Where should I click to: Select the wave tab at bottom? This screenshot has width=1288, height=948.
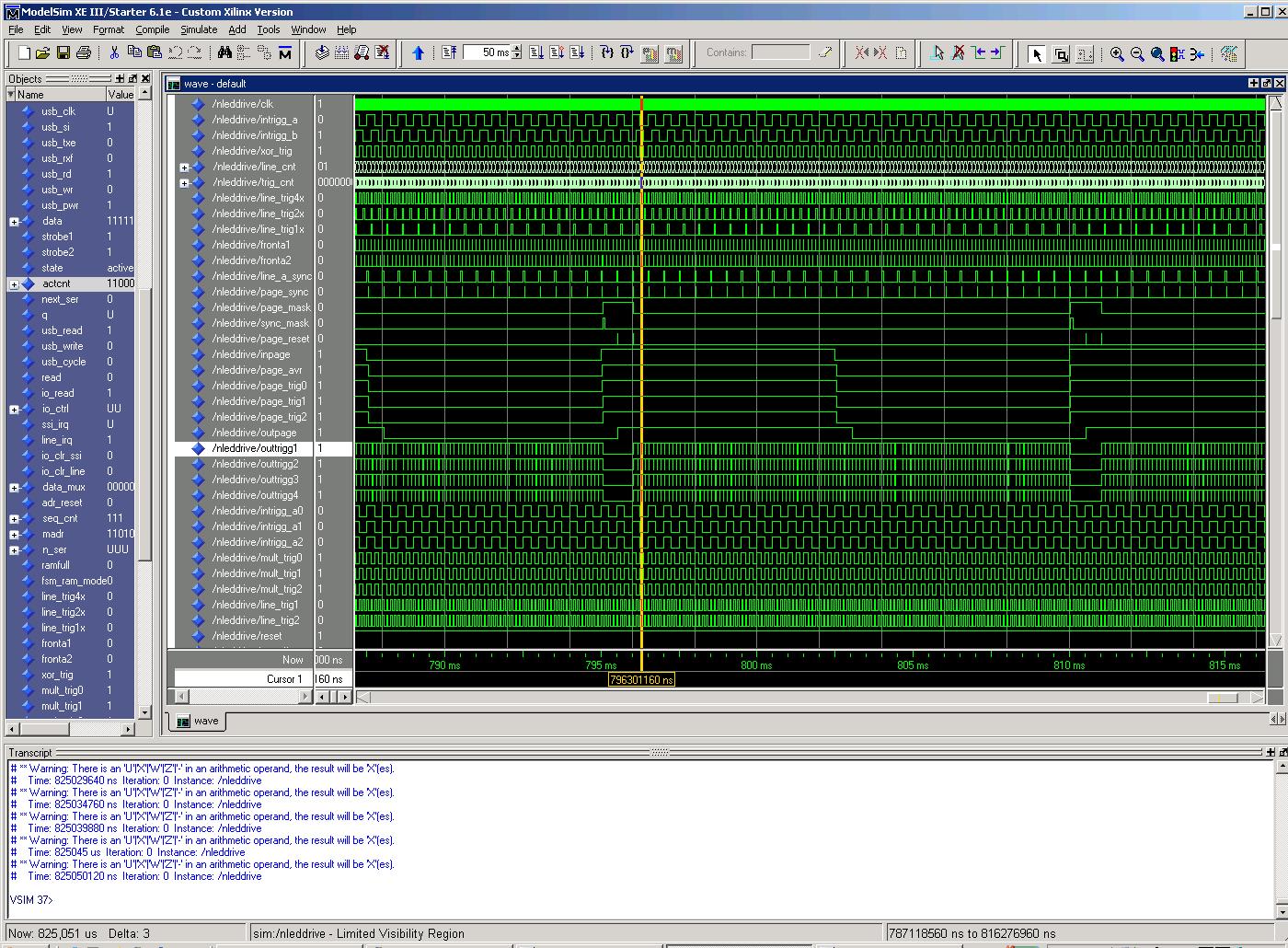[197, 721]
